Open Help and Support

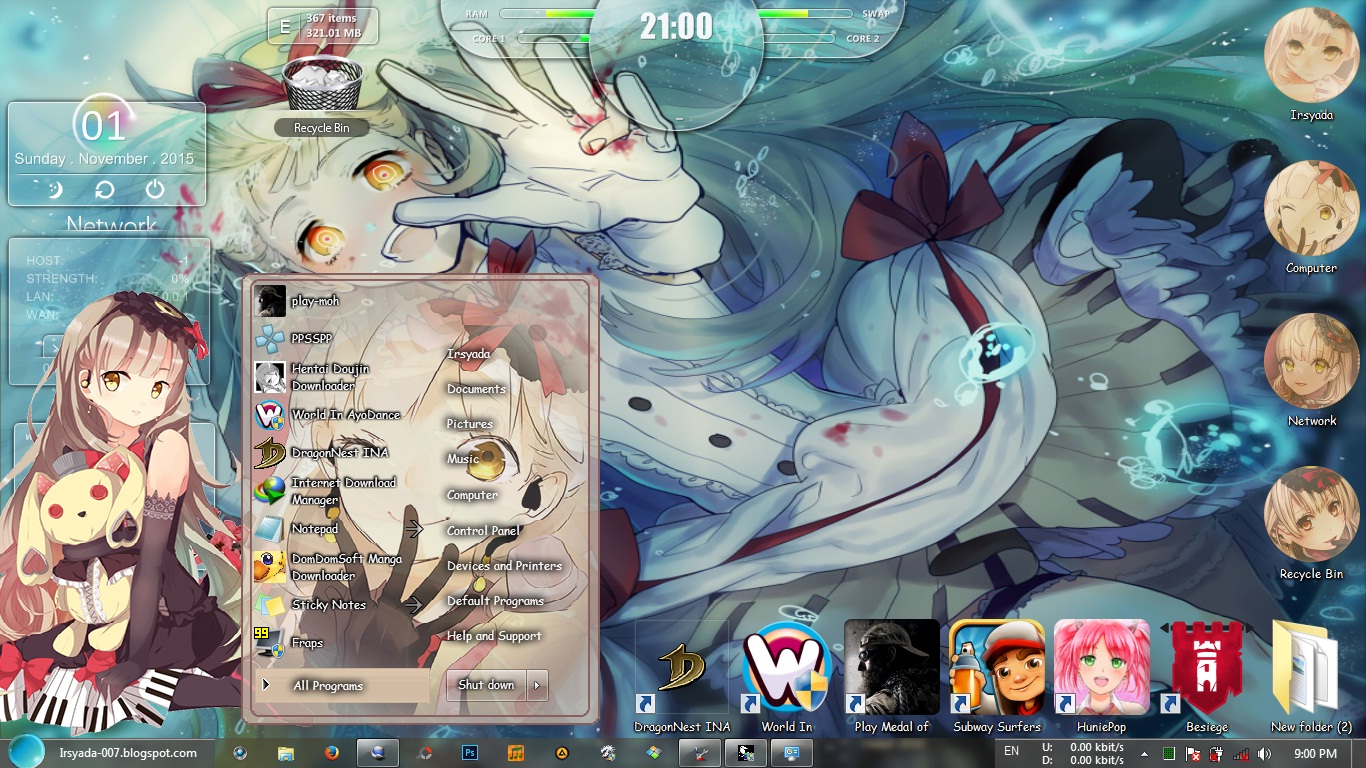(x=494, y=636)
